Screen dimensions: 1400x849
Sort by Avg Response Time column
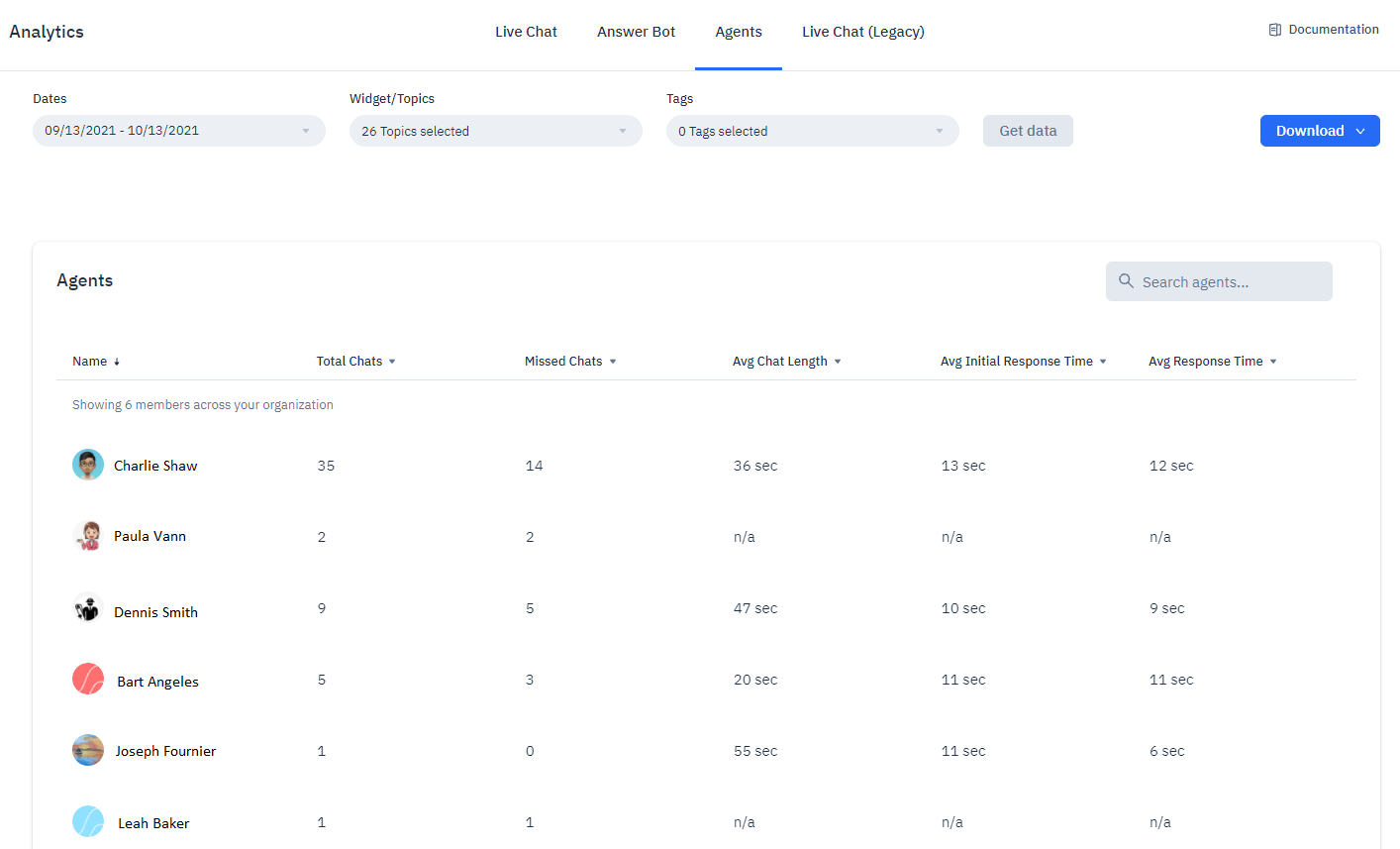[1213, 362]
